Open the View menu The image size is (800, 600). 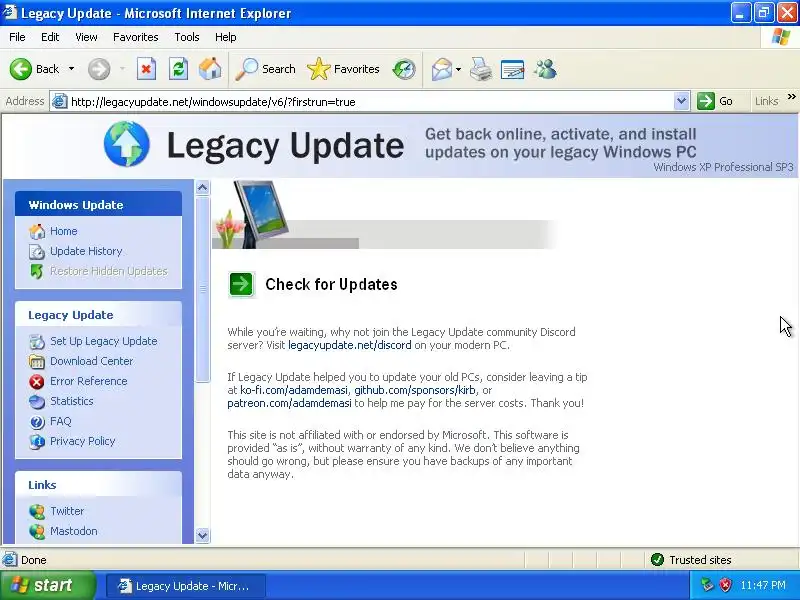point(86,37)
